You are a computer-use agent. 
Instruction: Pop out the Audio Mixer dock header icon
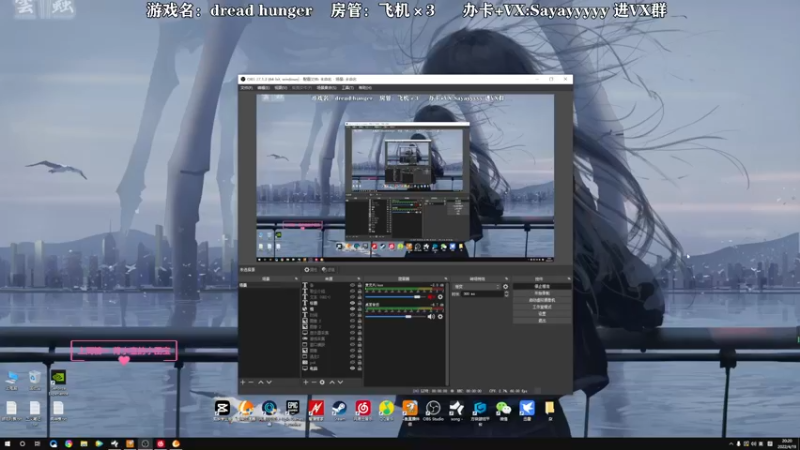click(x=445, y=279)
